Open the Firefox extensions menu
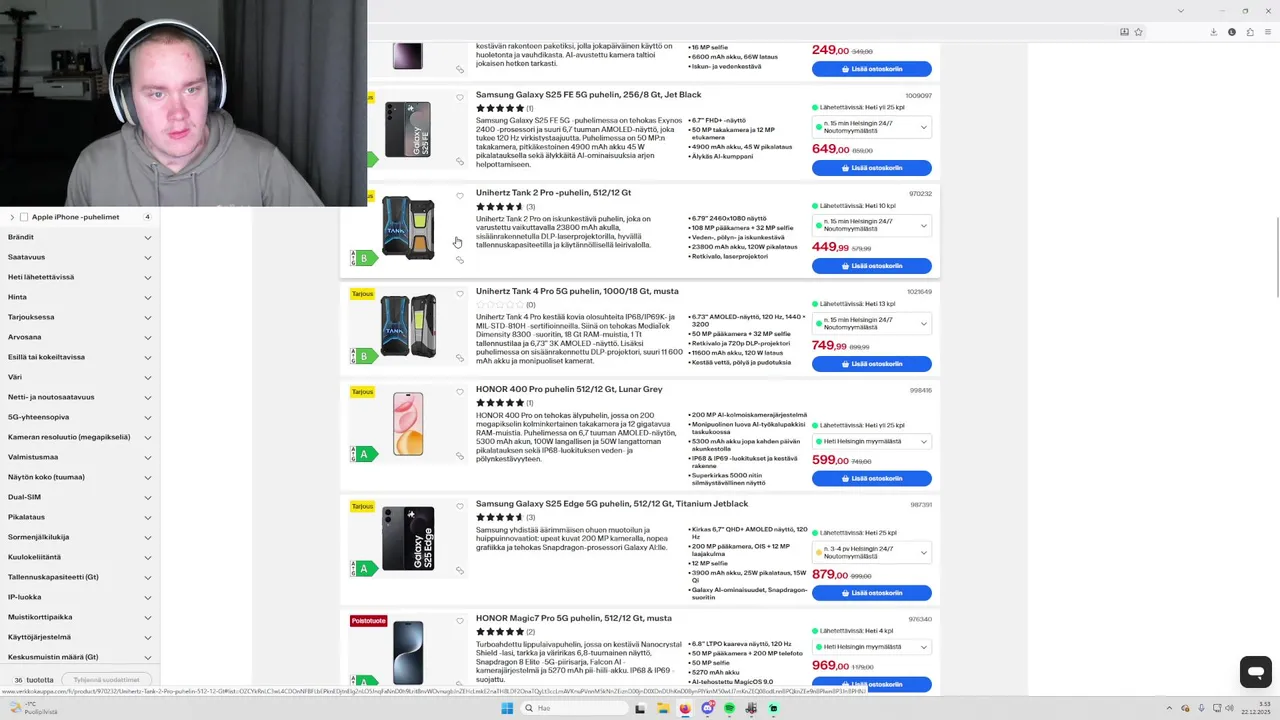Screen dimensions: 1280x720 tap(1249, 32)
